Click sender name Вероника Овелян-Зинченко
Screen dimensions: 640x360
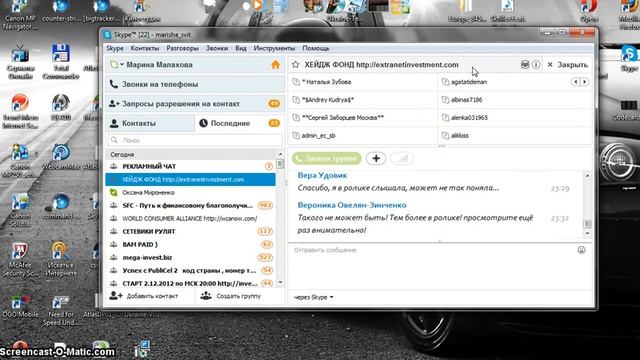tap(352, 205)
